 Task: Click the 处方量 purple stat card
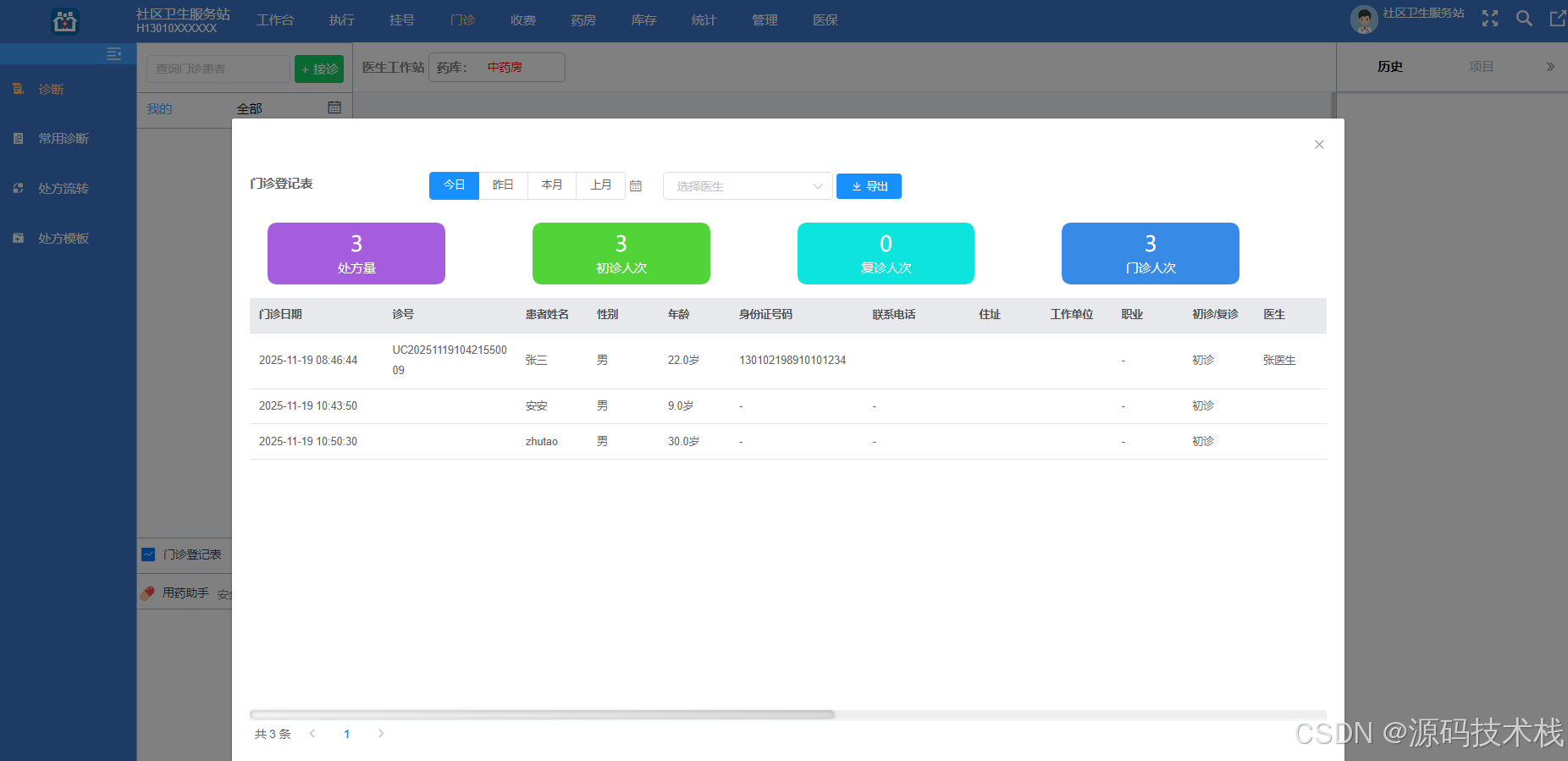point(356,253)
